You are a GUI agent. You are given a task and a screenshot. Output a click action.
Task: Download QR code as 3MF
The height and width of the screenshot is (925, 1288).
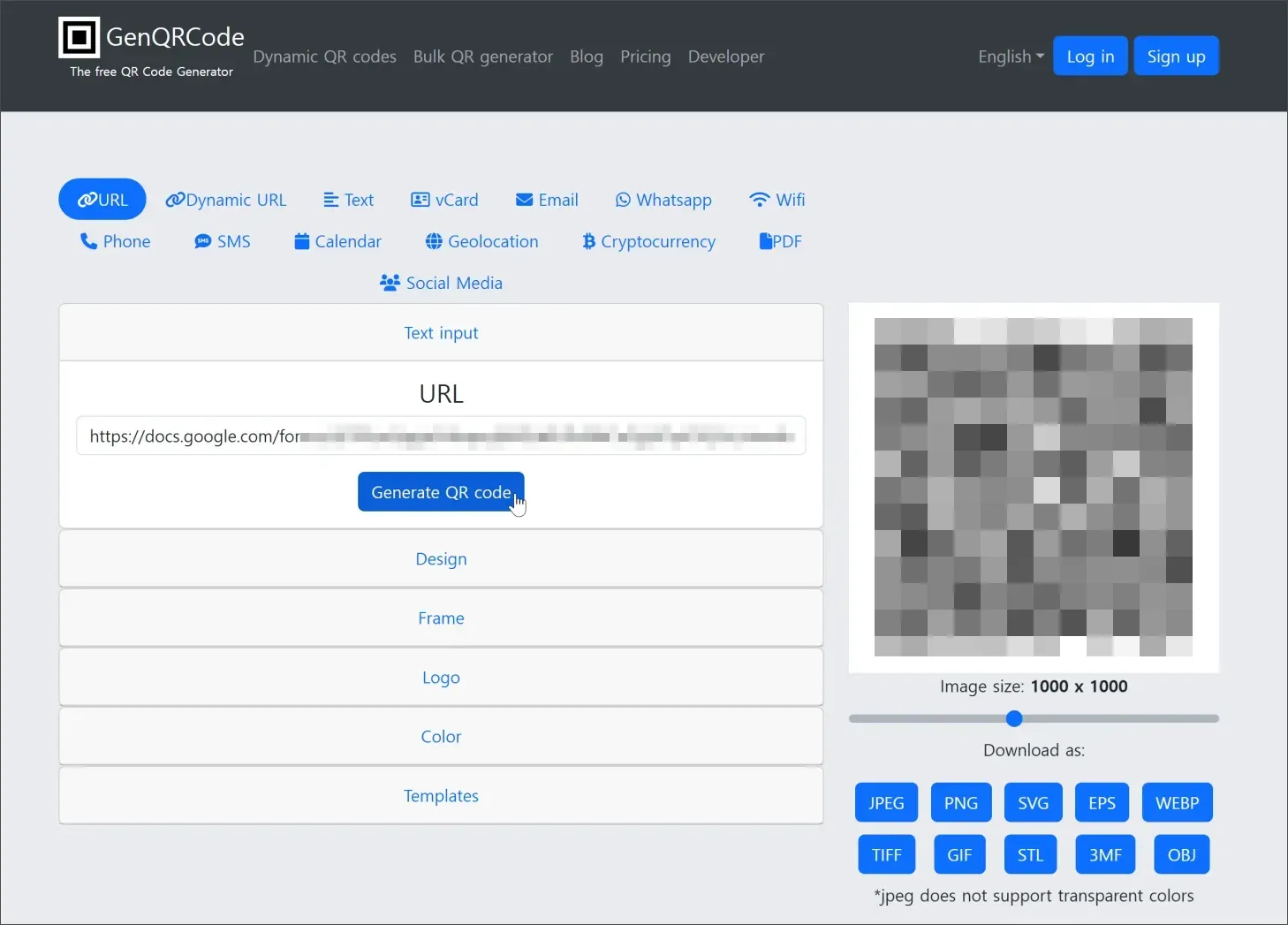pos(1105,854)
